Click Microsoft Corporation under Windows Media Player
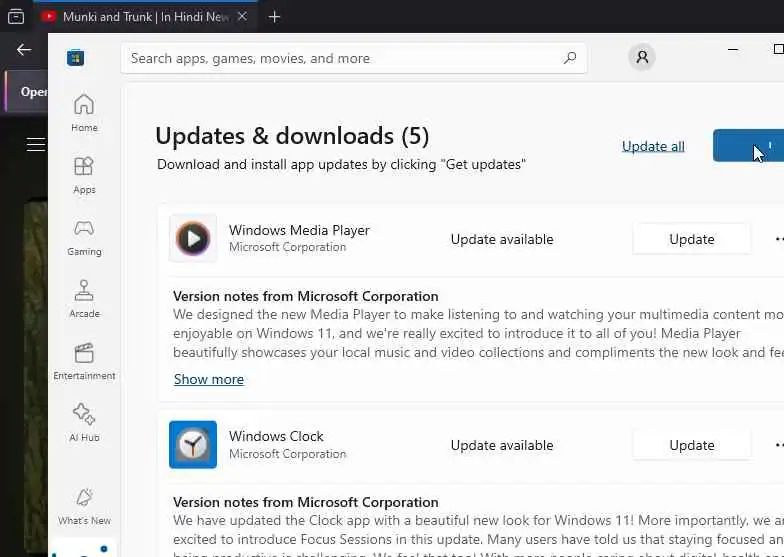 click(288, 247)
